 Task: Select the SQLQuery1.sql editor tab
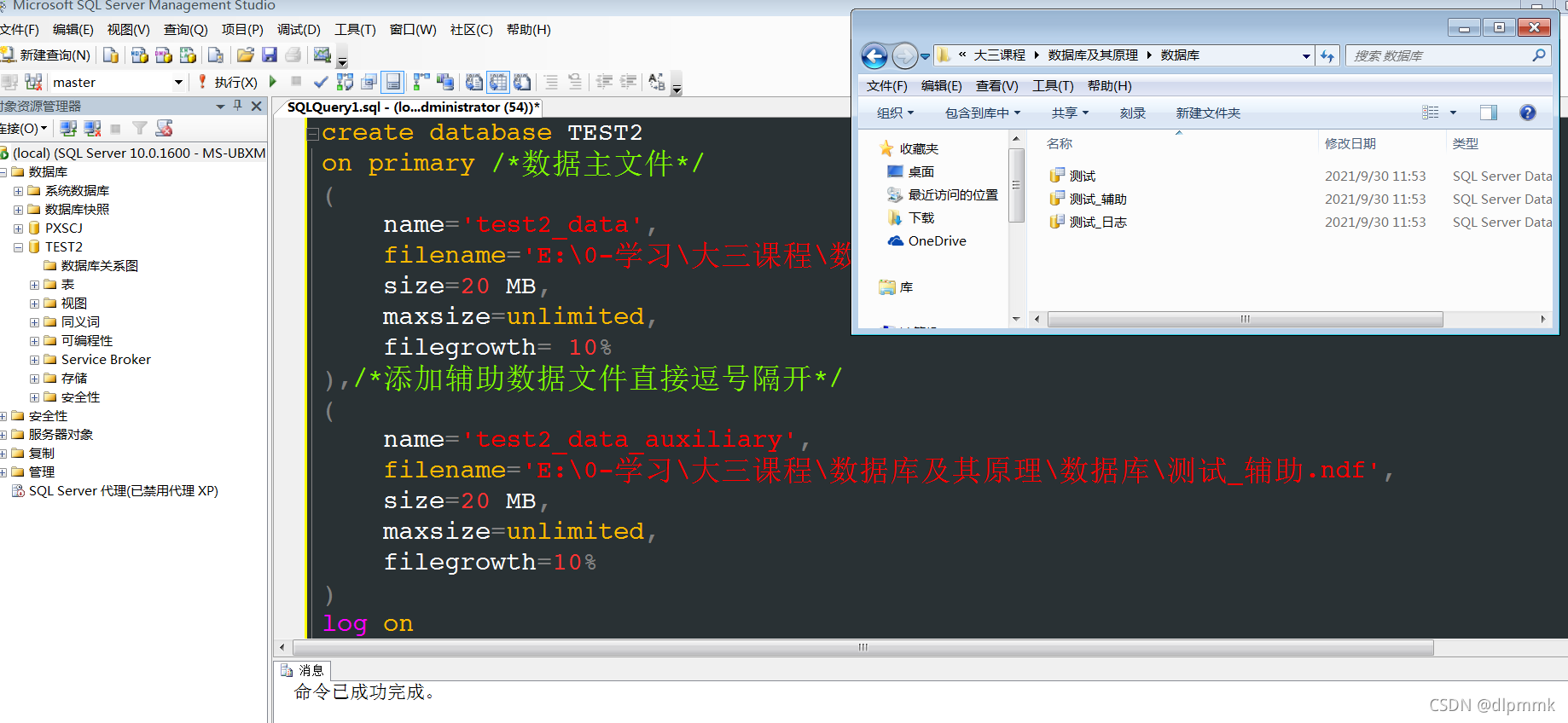(413, 107)
